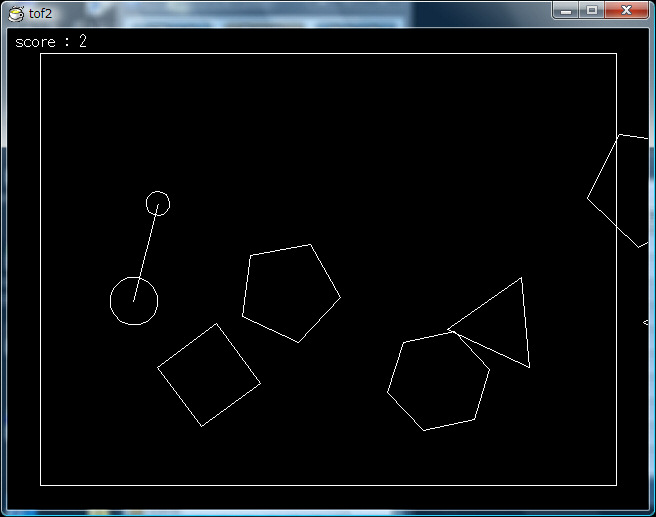The image size is (656, 517).
Task: Click the large circle player
Action: click(134, 301)
